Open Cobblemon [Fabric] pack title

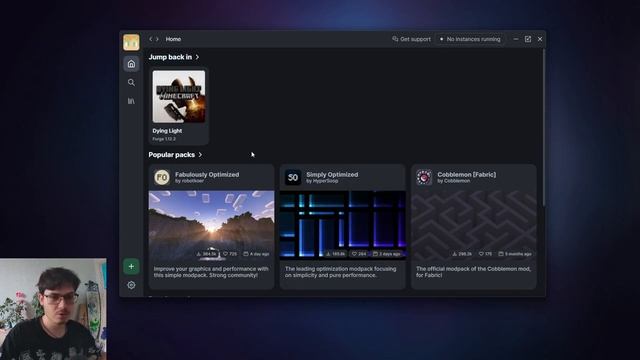(467, 174)
